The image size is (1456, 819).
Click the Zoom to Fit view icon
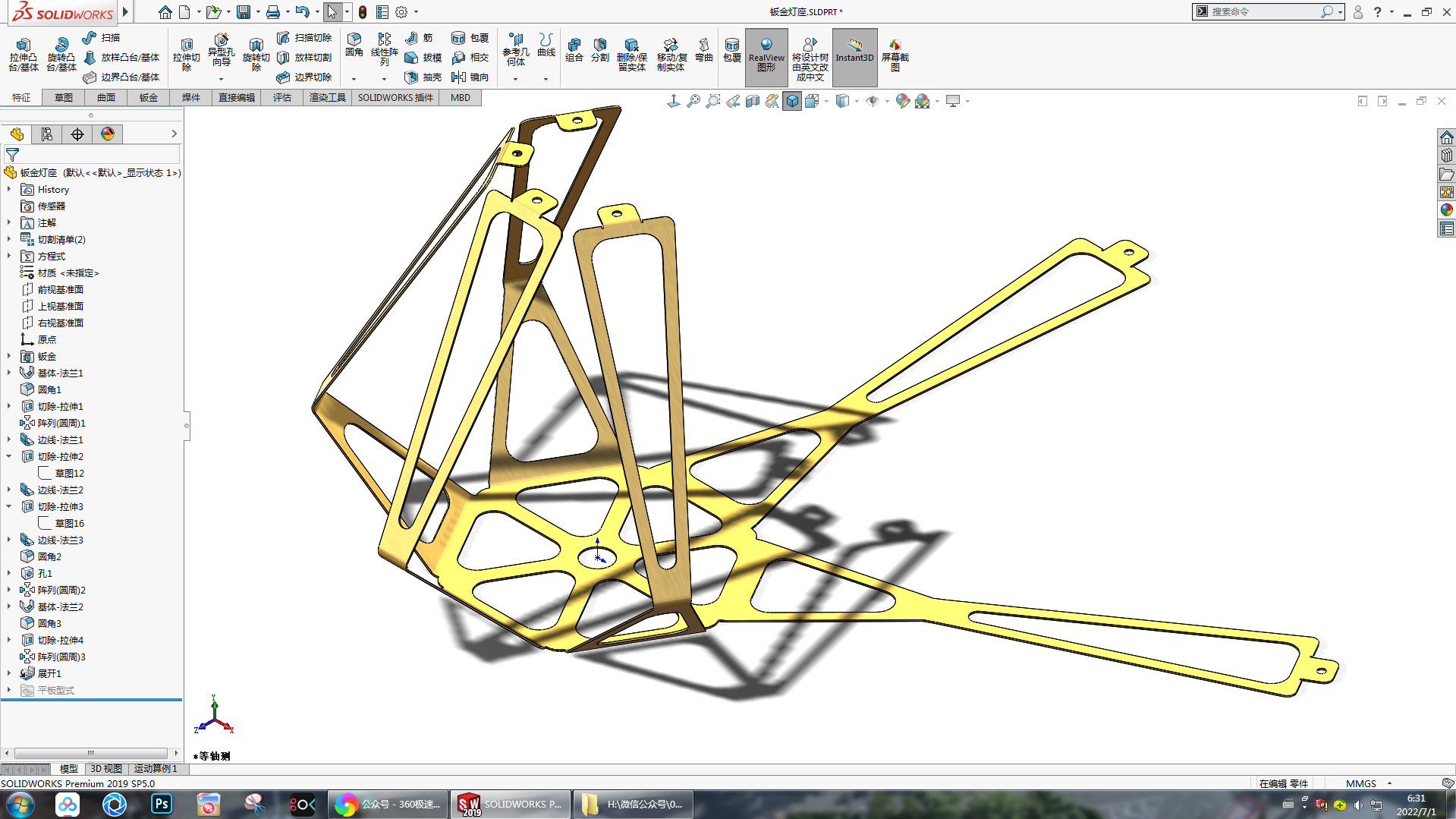click(x=693, y=101)
